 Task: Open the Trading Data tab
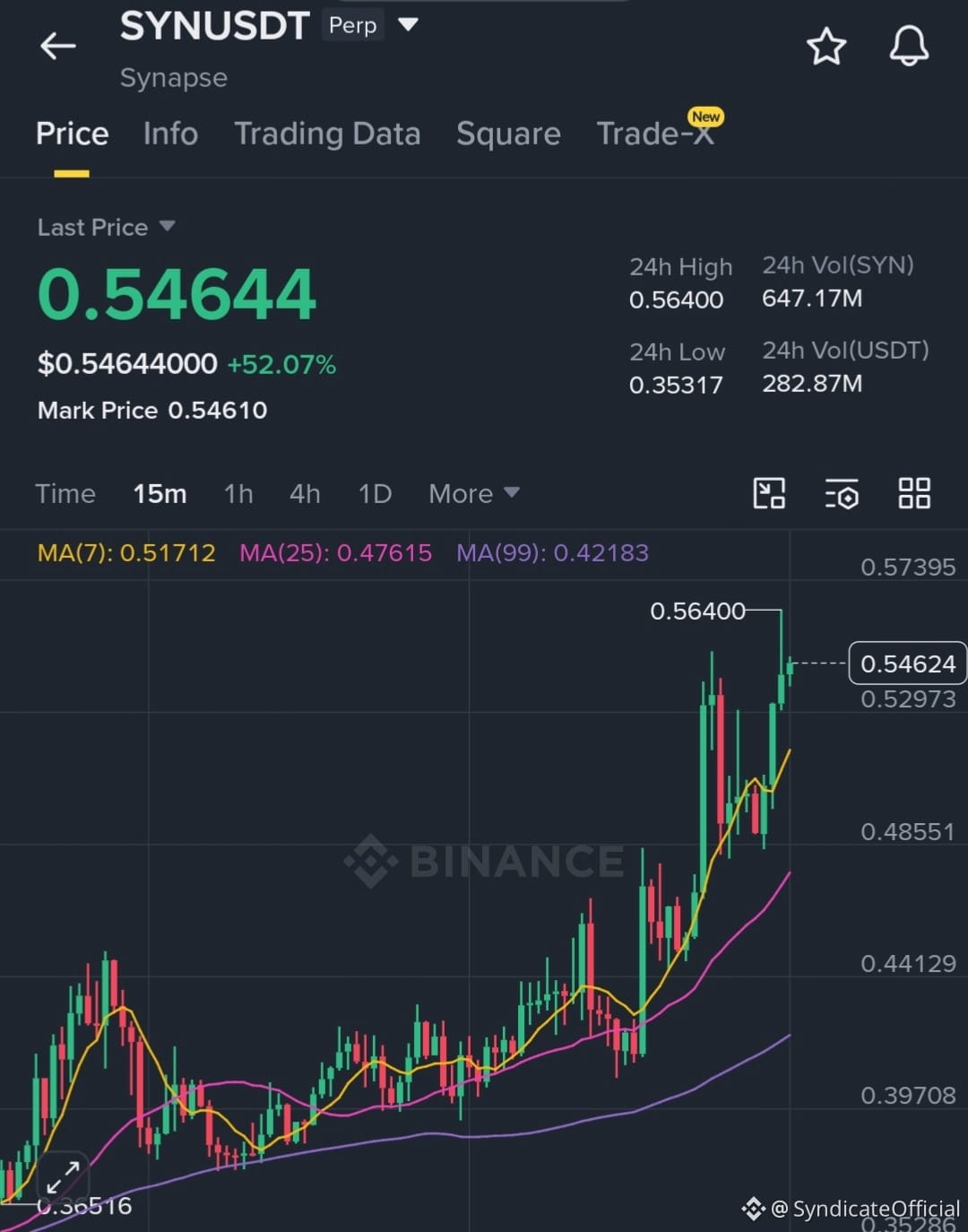327,134
